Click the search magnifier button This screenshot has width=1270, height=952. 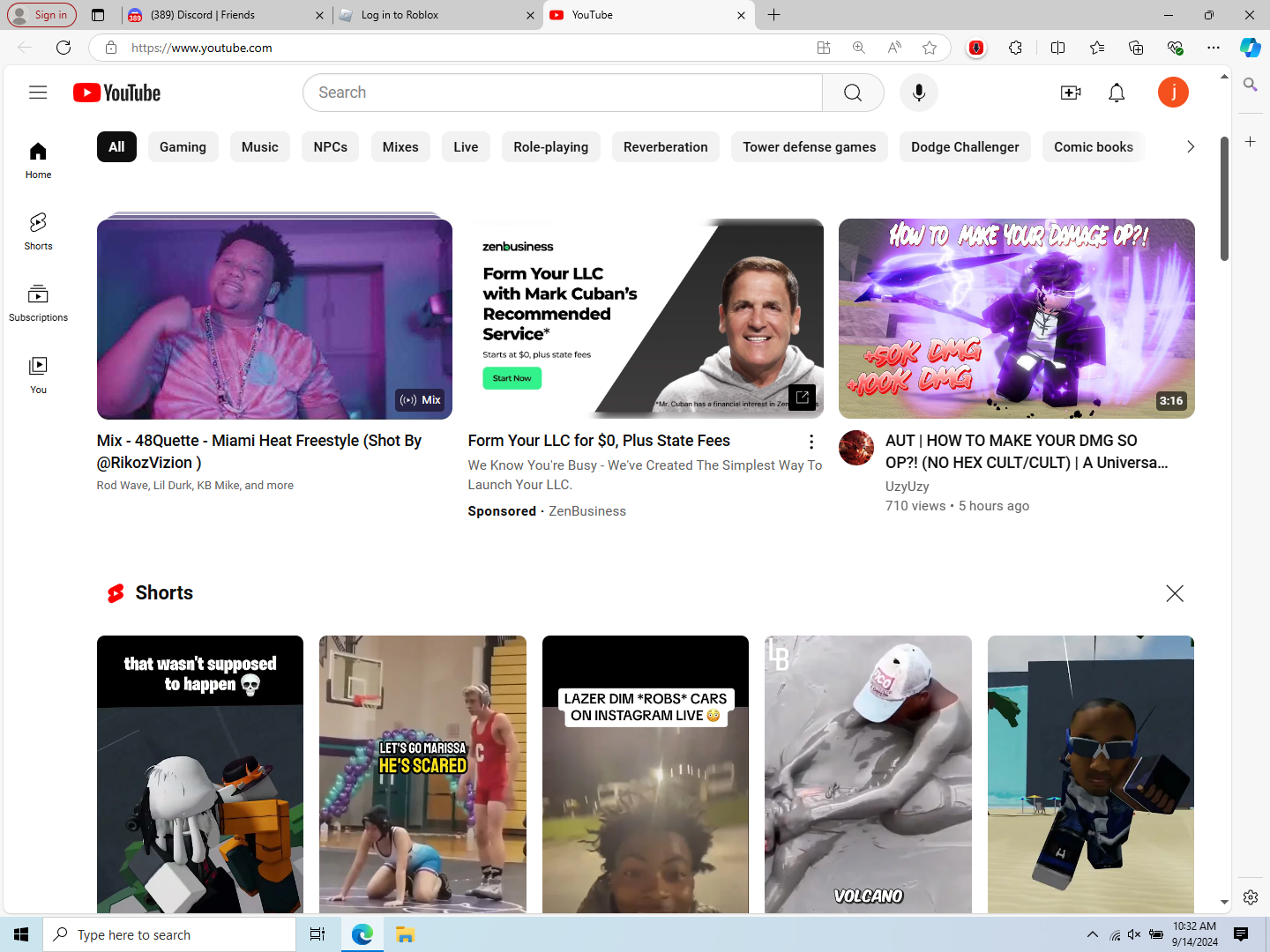(x=853, y=93)
